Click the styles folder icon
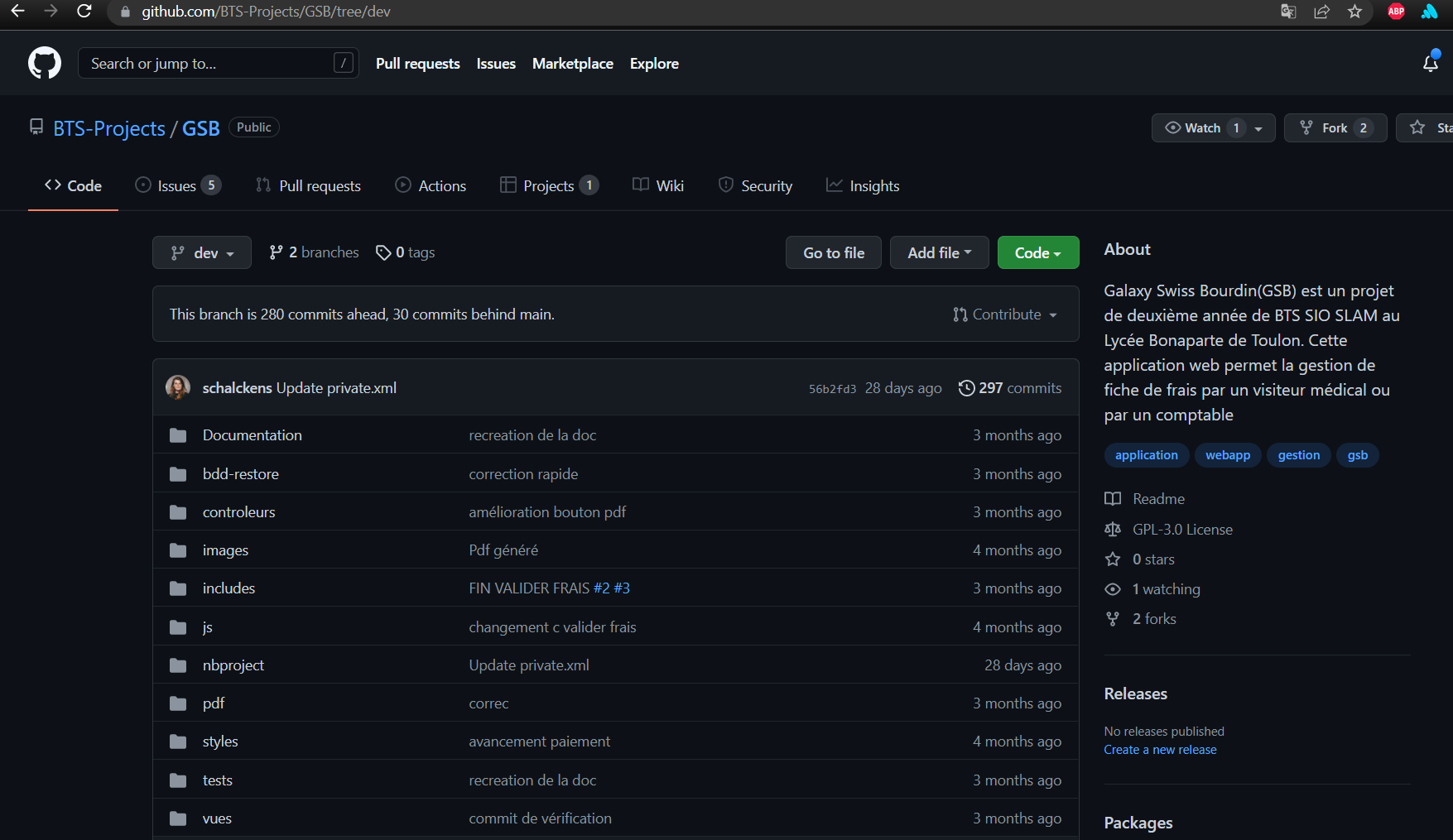This screenshot has width=1453, height=840. [178, 742]
